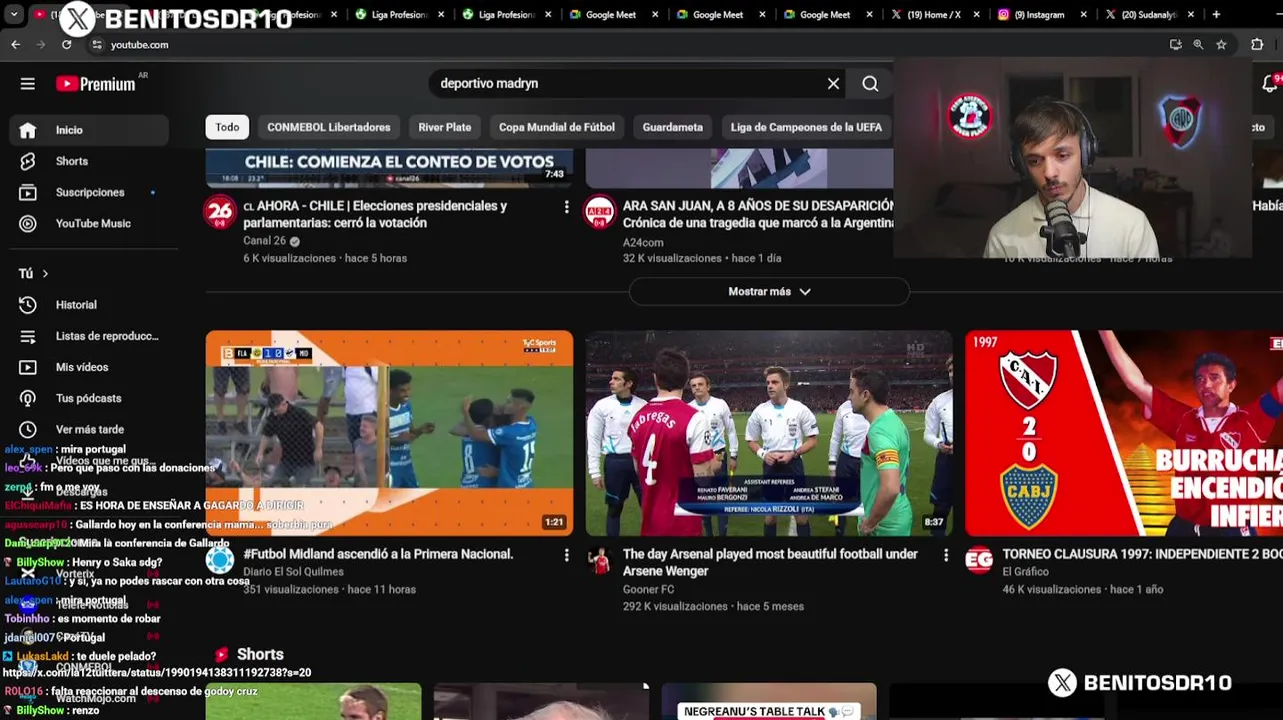Image resolution: width=1283 pixels, height=720 pixels.
Task: Select the Todo filter chip
Action: pos(227,127)
